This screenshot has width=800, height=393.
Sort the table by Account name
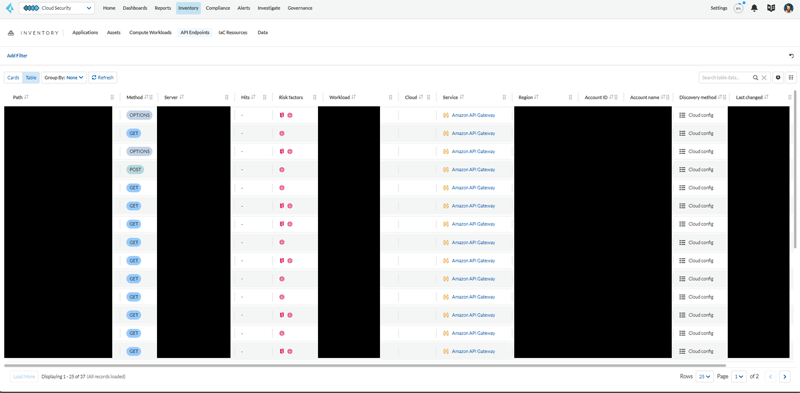point(663,97)
